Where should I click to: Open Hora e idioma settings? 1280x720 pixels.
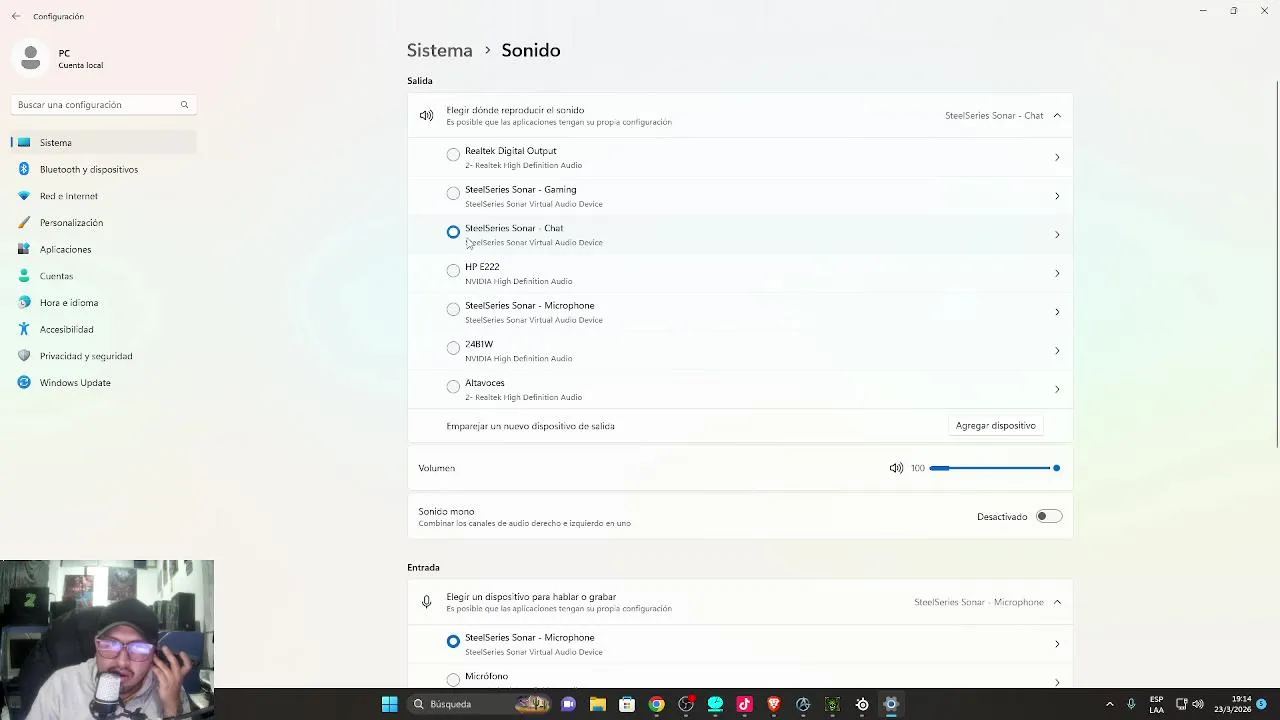104,302
